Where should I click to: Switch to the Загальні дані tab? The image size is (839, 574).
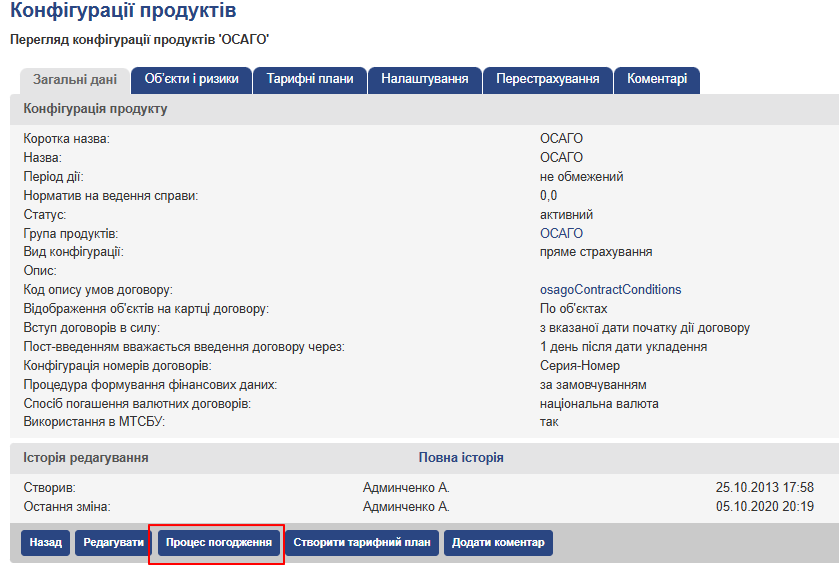point(75,80)
